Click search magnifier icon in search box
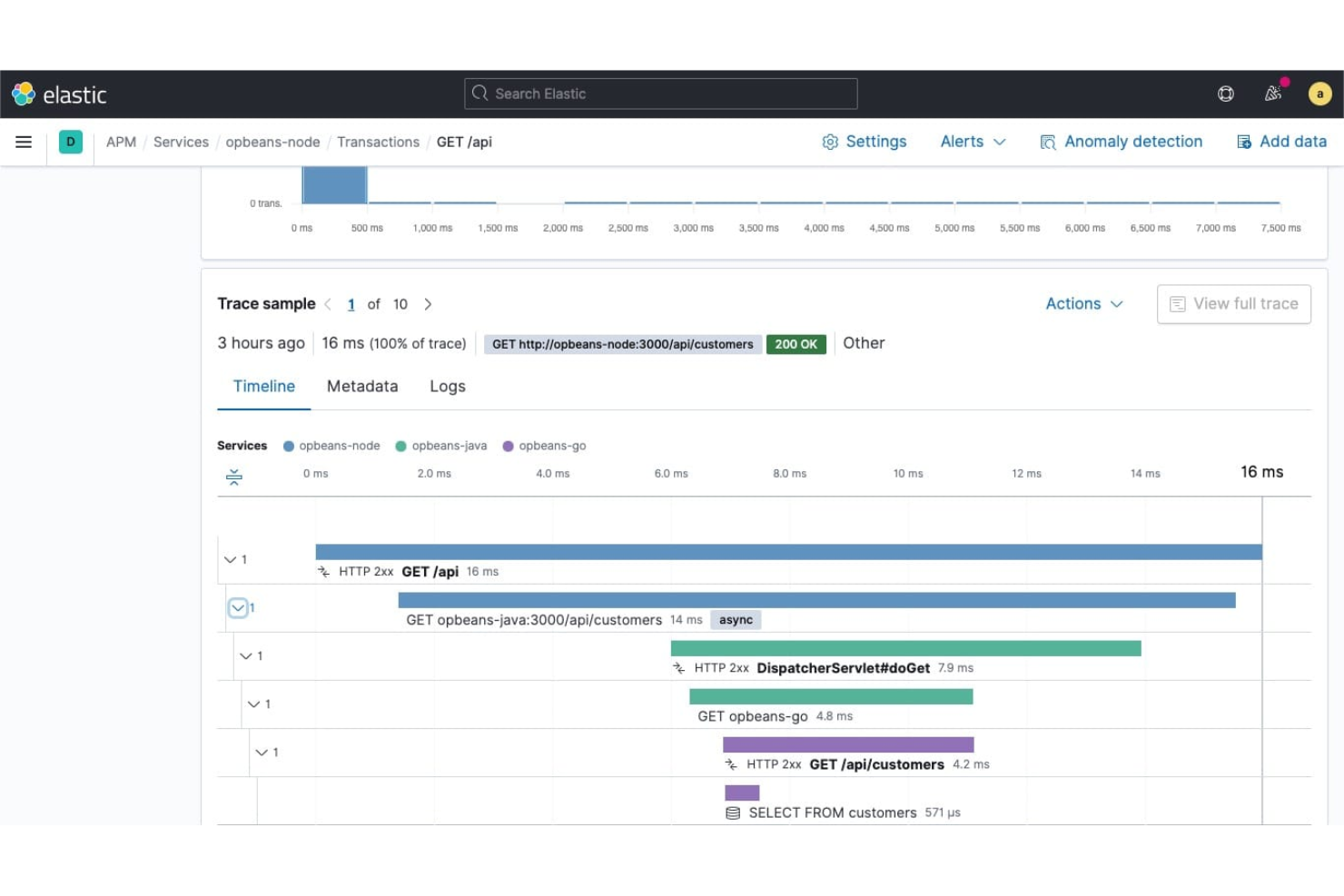 point(480,94)
